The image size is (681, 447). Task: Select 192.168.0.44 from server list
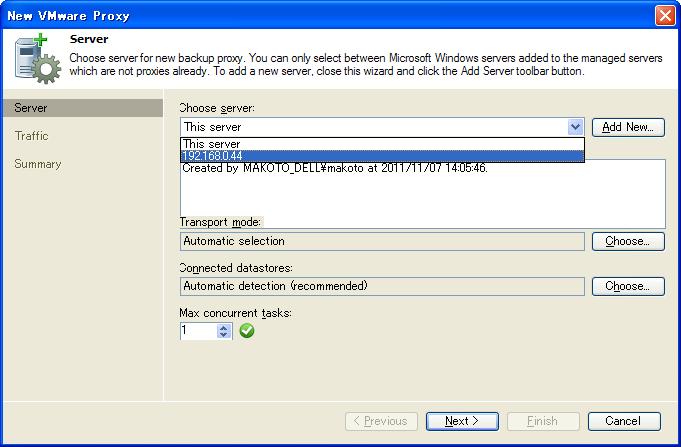coord(382,156)
